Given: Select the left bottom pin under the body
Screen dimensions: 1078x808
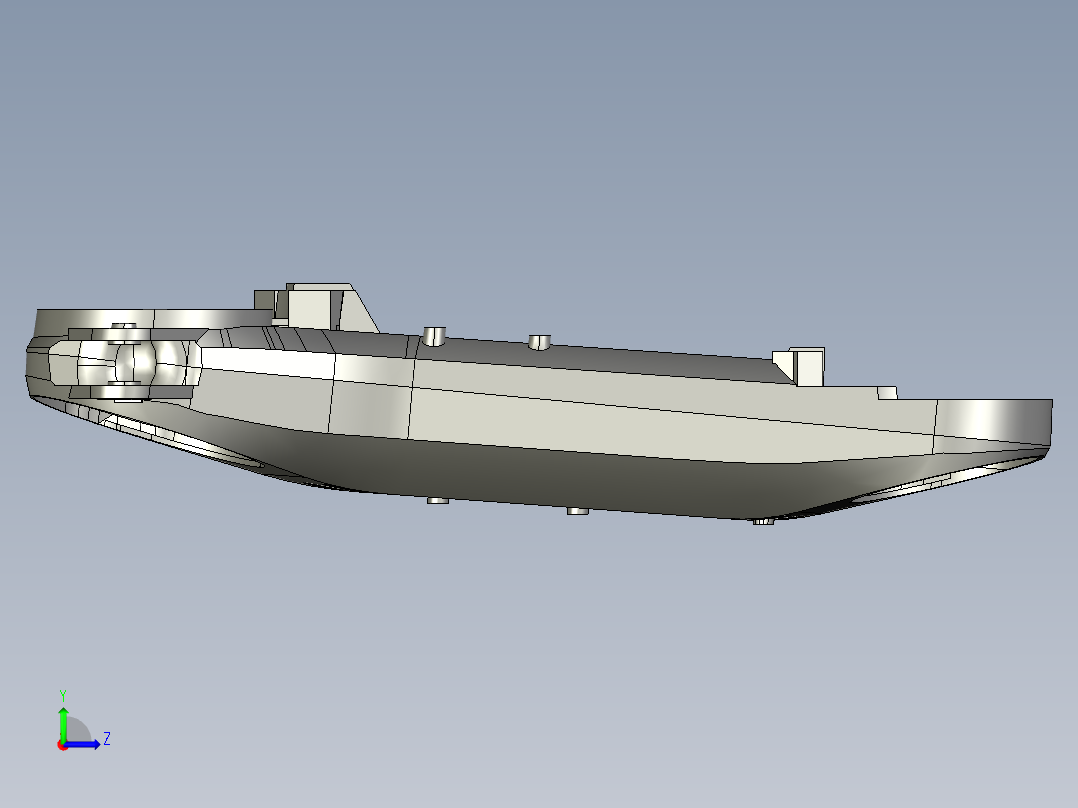Looking at the screenshot, I should click(x=438, y=501).
